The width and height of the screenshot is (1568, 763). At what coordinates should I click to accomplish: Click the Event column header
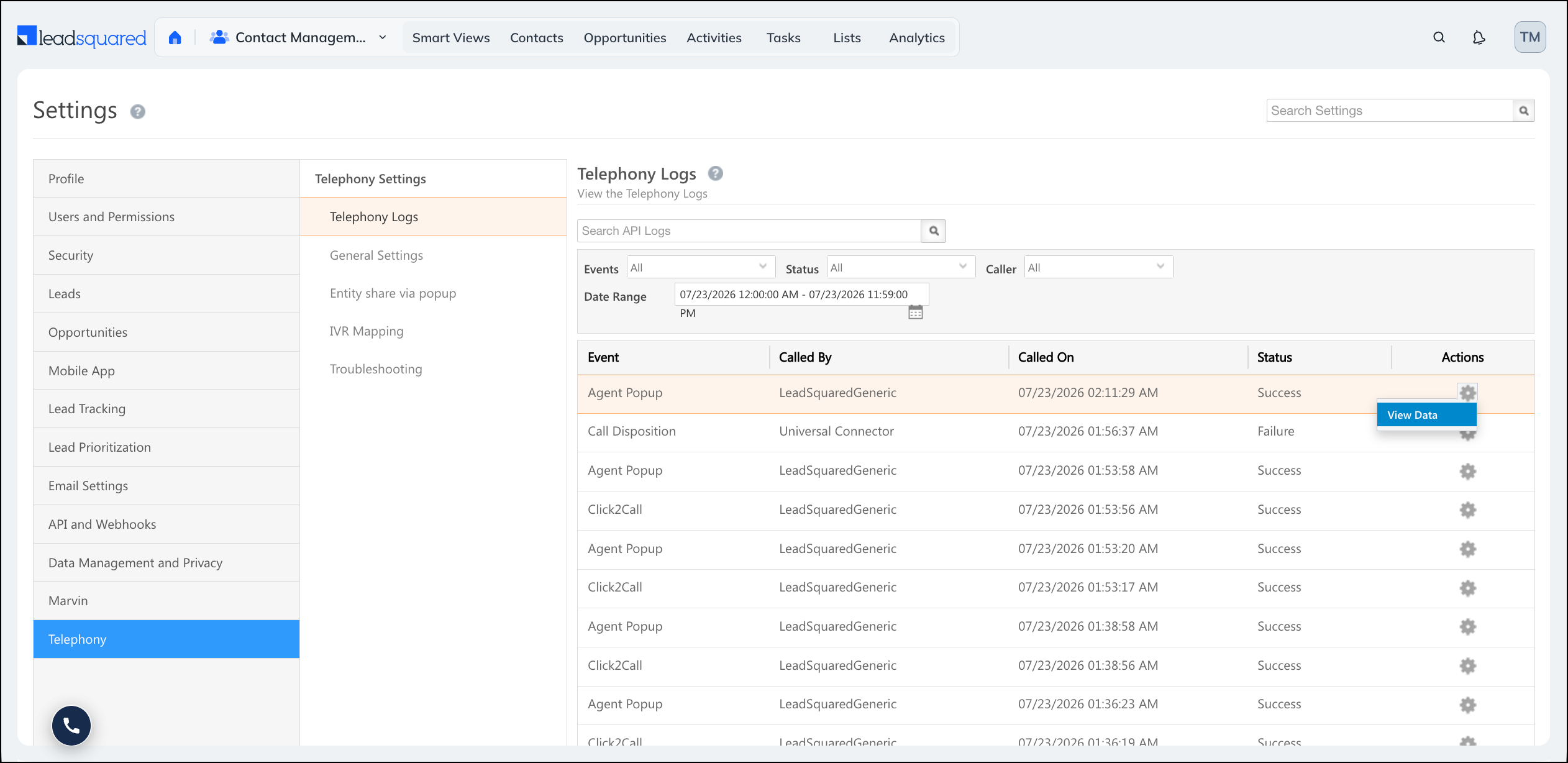(x=603, y=357)
